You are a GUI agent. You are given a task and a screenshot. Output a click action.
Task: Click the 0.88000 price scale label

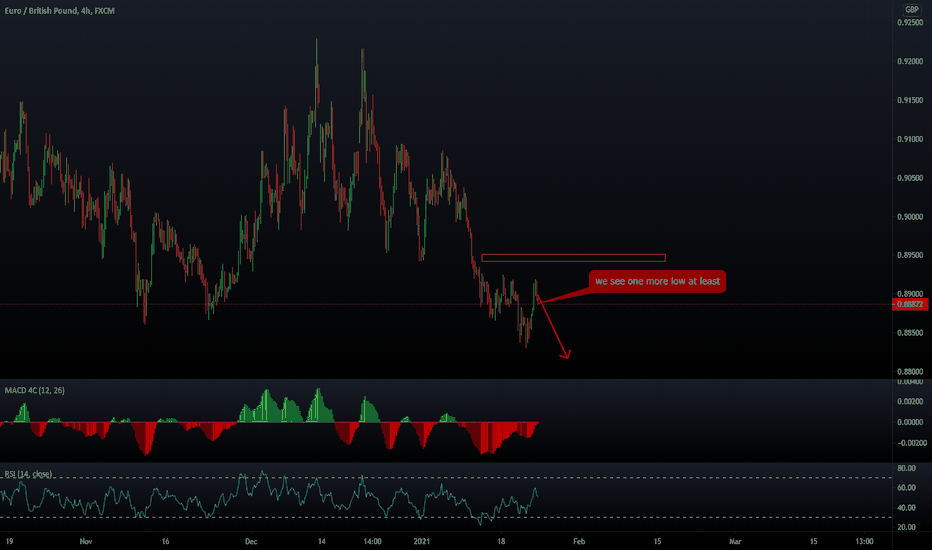(x=910, y=372)
